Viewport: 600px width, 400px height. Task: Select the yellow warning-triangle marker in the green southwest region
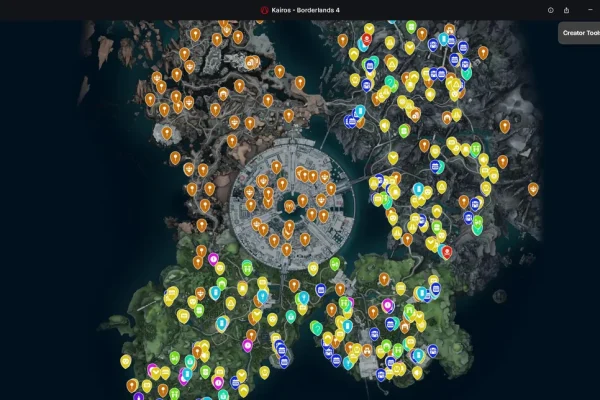coord(230,304)
